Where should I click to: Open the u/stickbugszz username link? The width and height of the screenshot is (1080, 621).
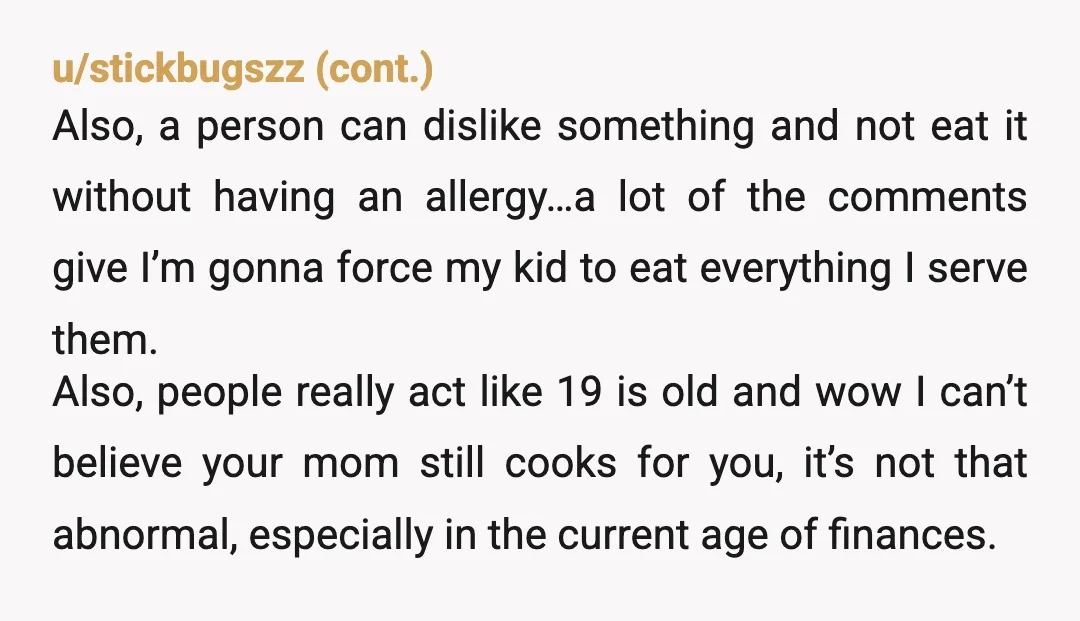pos(178,69)
